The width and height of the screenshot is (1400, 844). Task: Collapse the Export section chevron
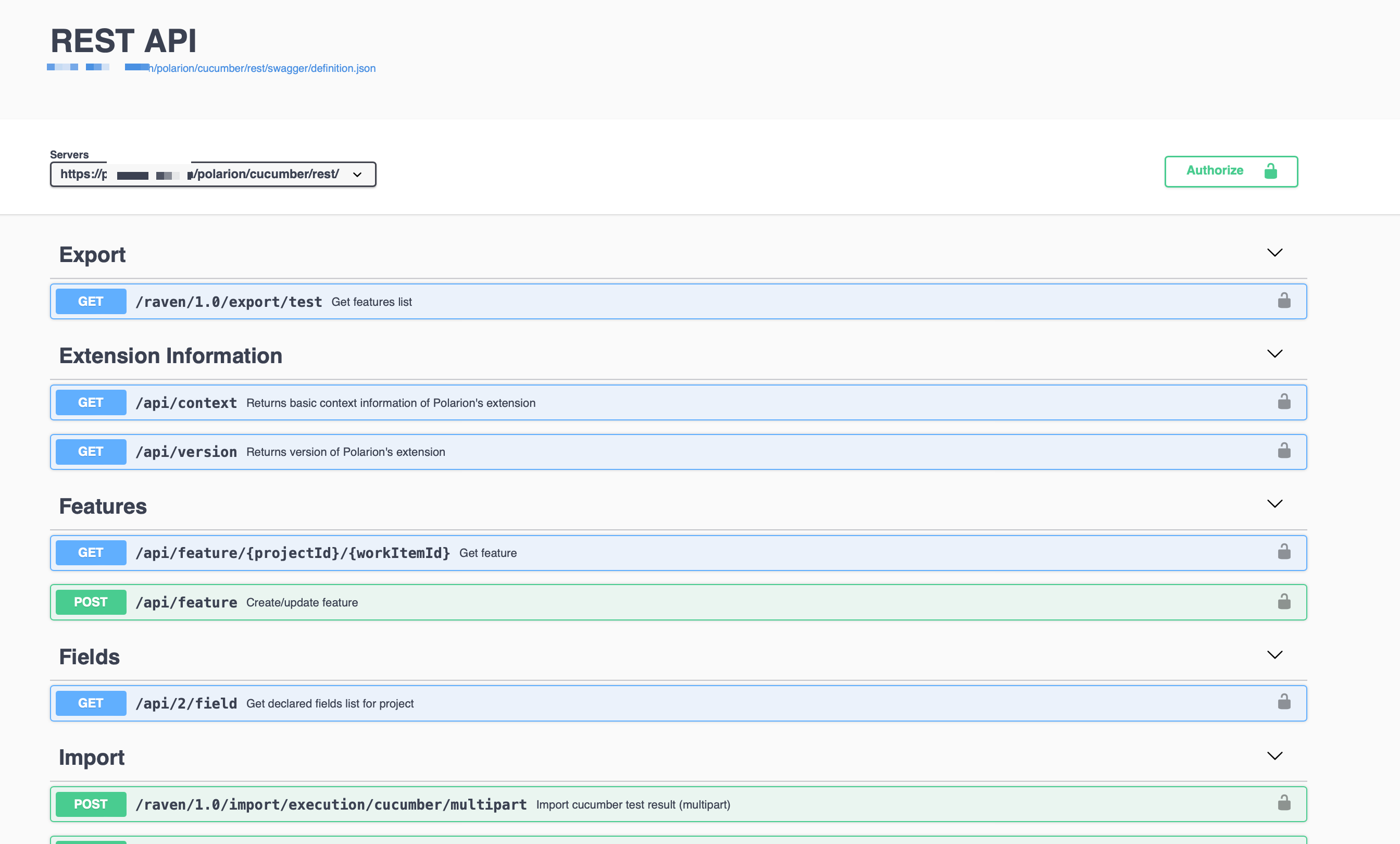click(x=1274, y=252)
